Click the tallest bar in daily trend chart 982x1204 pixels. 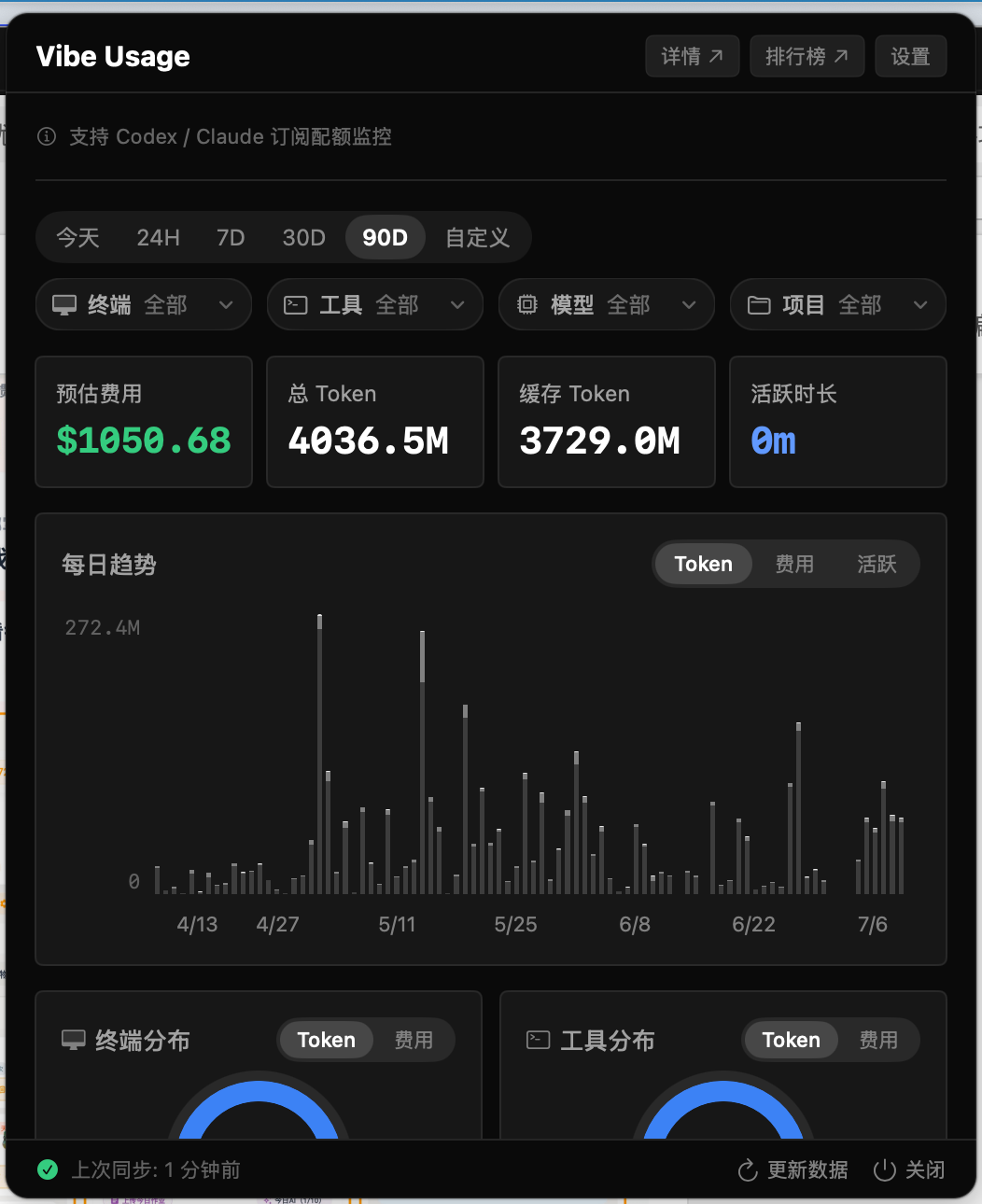(x=320, y=754)
